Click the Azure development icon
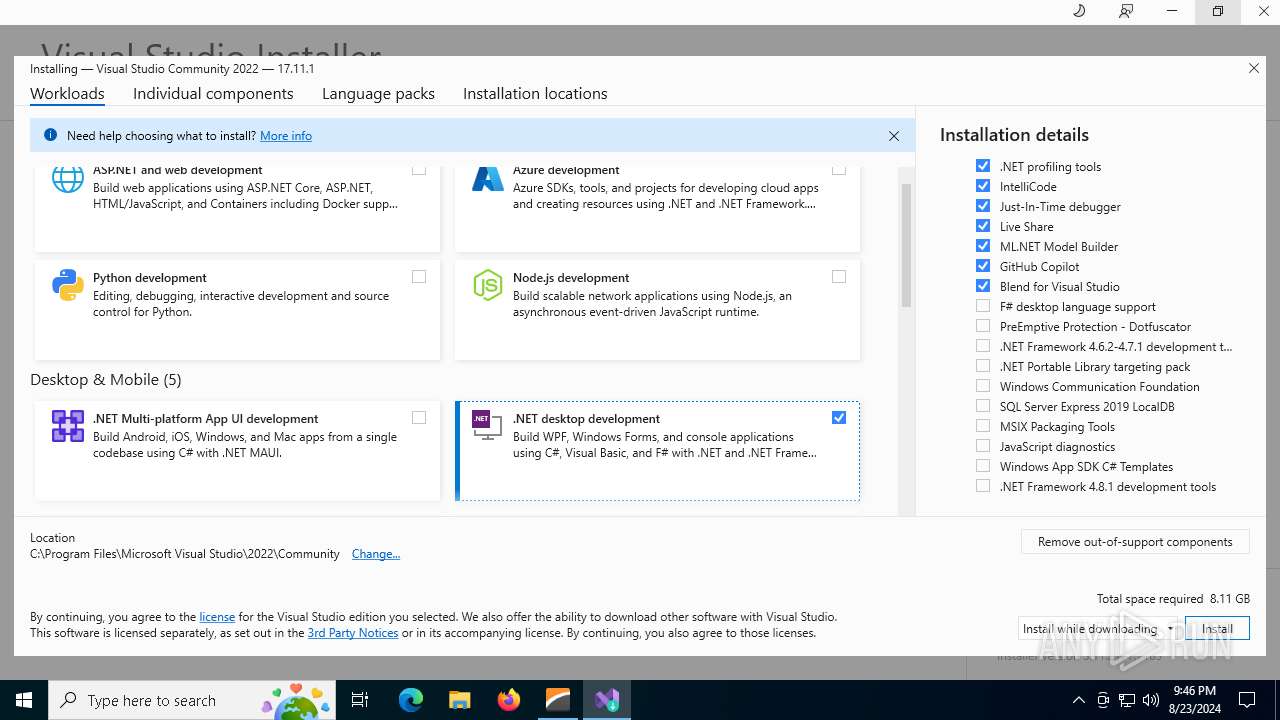This screenshot has height=720, width=1280. (488, 179)
